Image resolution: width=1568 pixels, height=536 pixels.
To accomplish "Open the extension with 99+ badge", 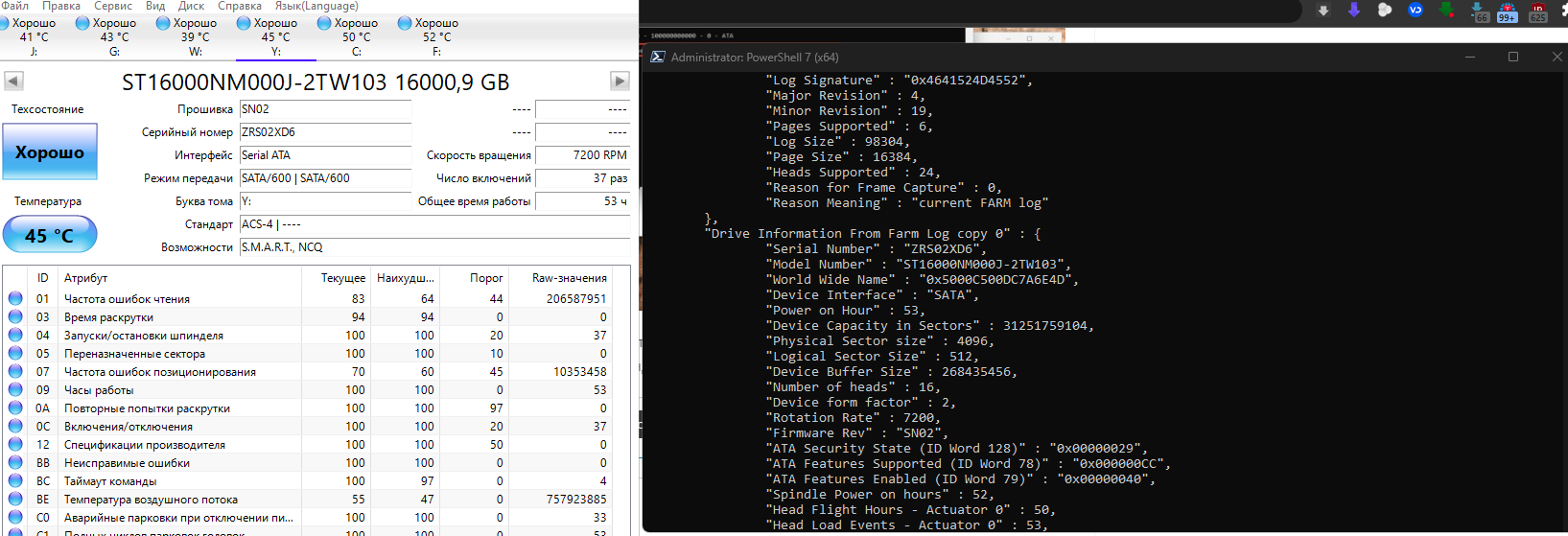I will pos(1508,12).
